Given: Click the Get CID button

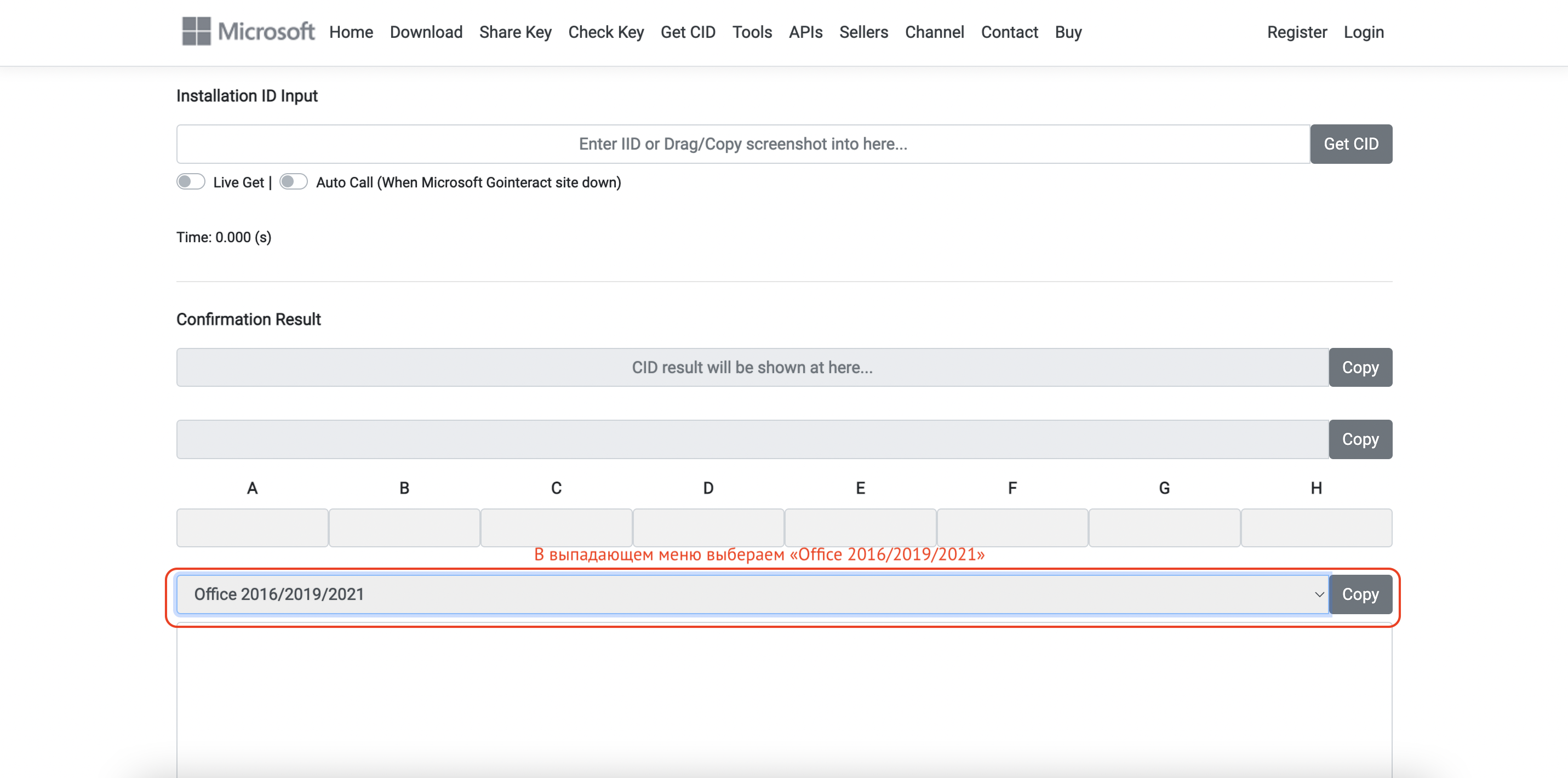Looking at the screenshot, I should [1350, 144].
